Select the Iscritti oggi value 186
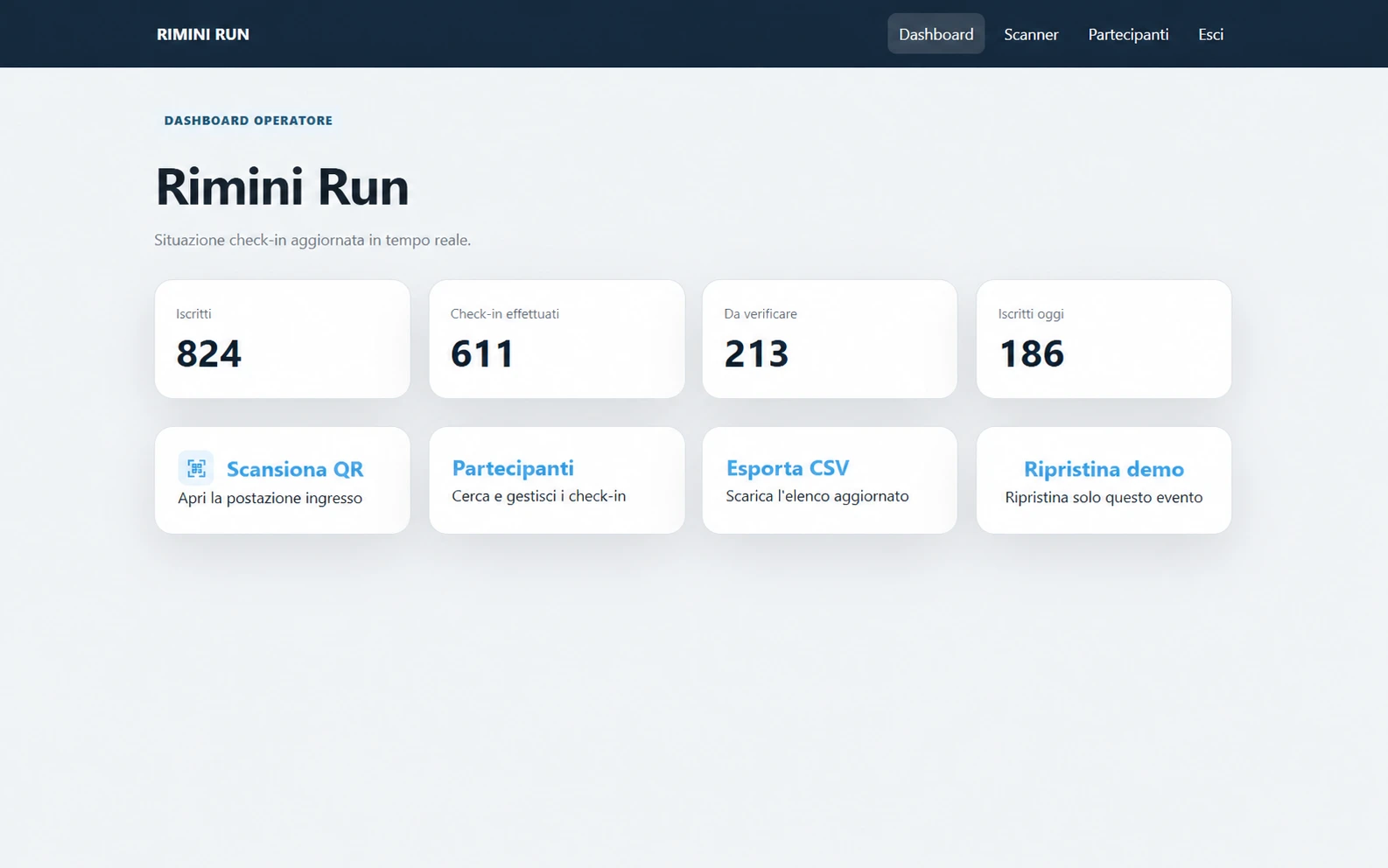Screen dimensions: 1388x868 (x=1031, y=353)
